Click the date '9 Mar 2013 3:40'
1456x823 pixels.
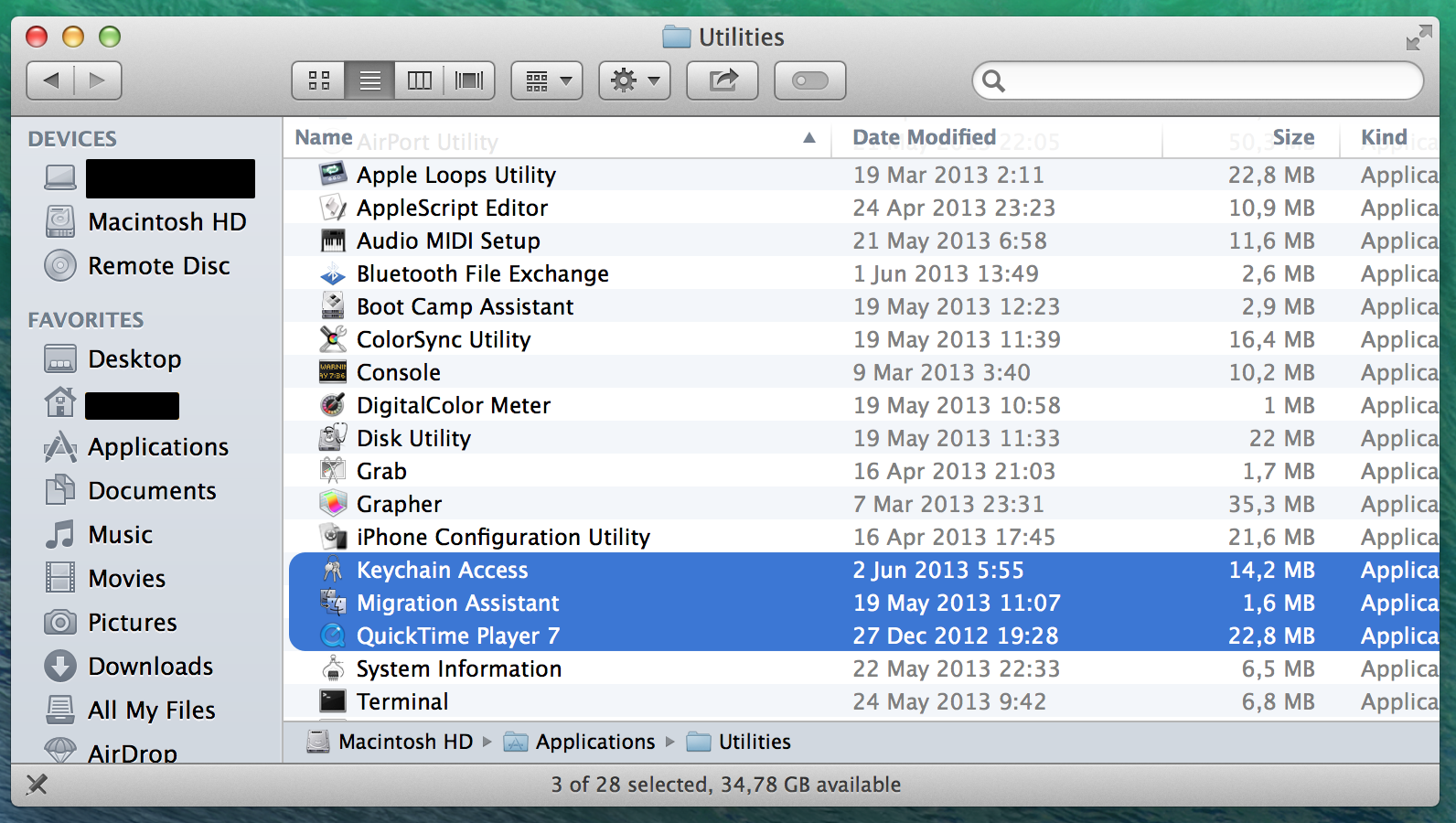(x=942, y=372)
